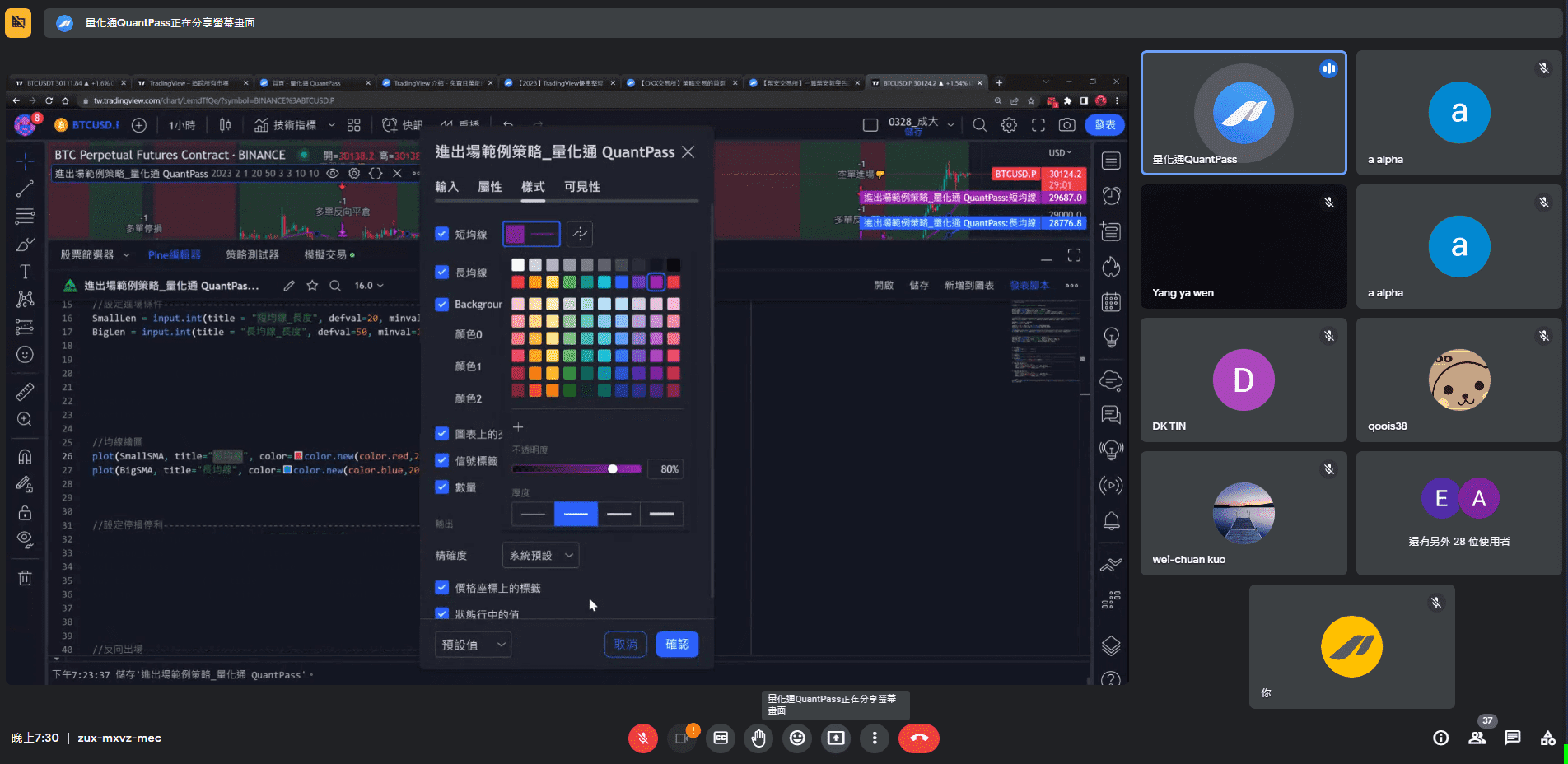Leave the call with red hang-up button
This screenshot has height=764, width=1568.
click(x=919, y=738)
